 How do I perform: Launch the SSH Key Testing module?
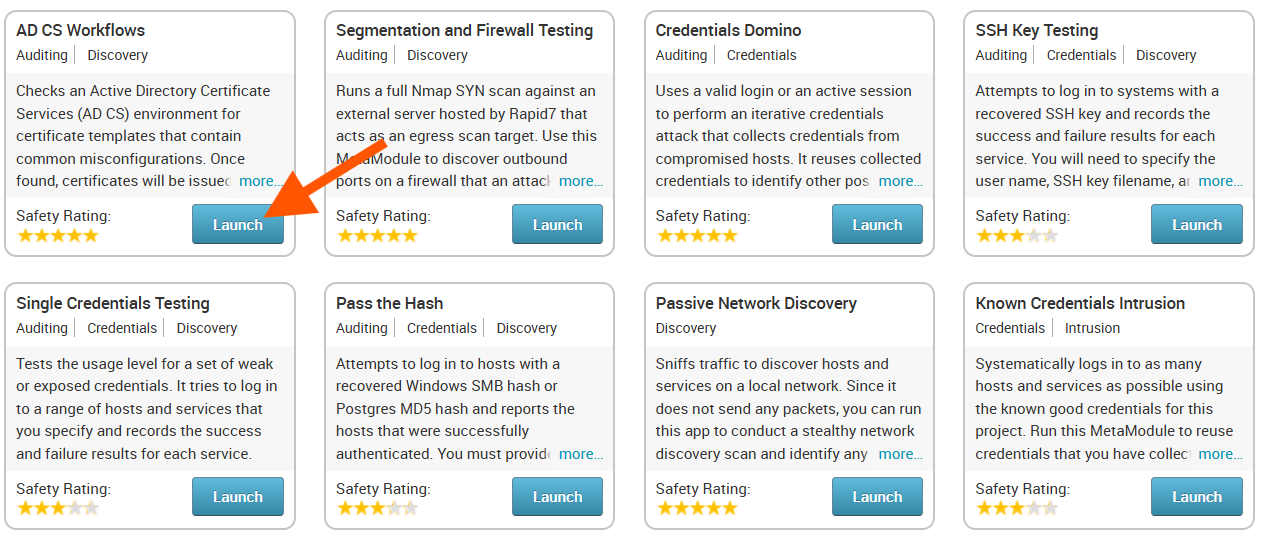(1196, 225)
